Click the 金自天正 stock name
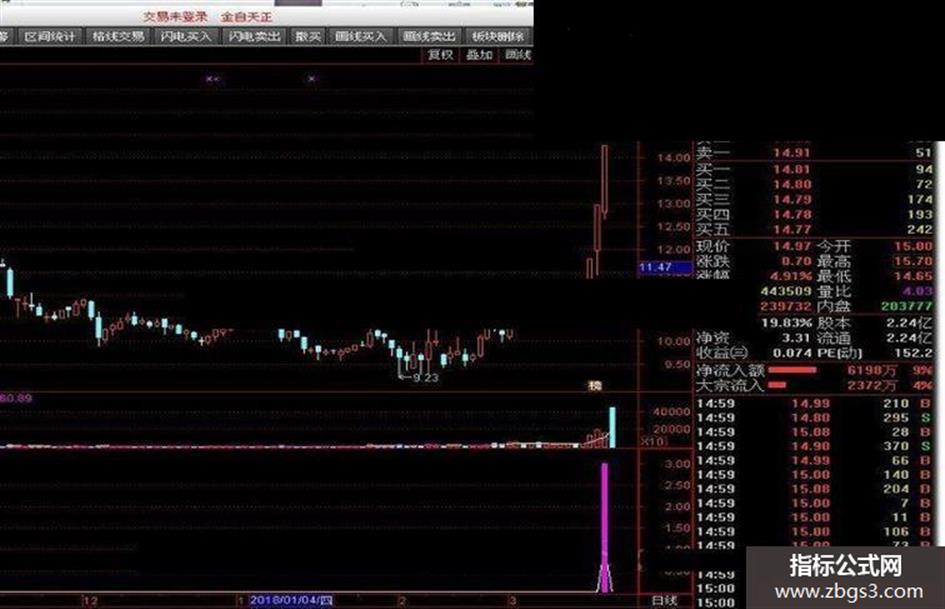Viewport: 945px width, 609px height. pyautogui.click(x=246, y=17)
